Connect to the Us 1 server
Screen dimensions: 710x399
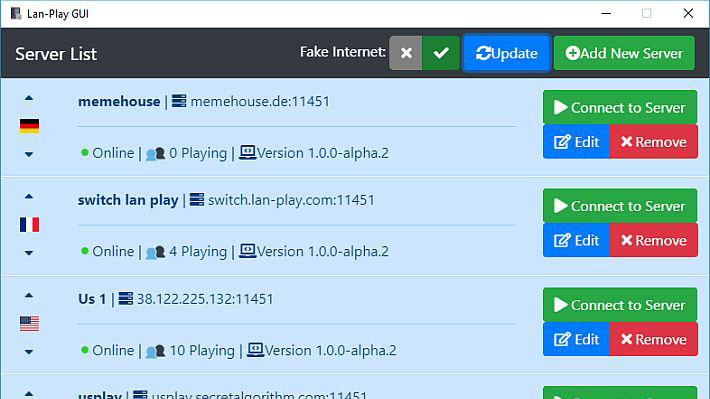coord(620,305)
